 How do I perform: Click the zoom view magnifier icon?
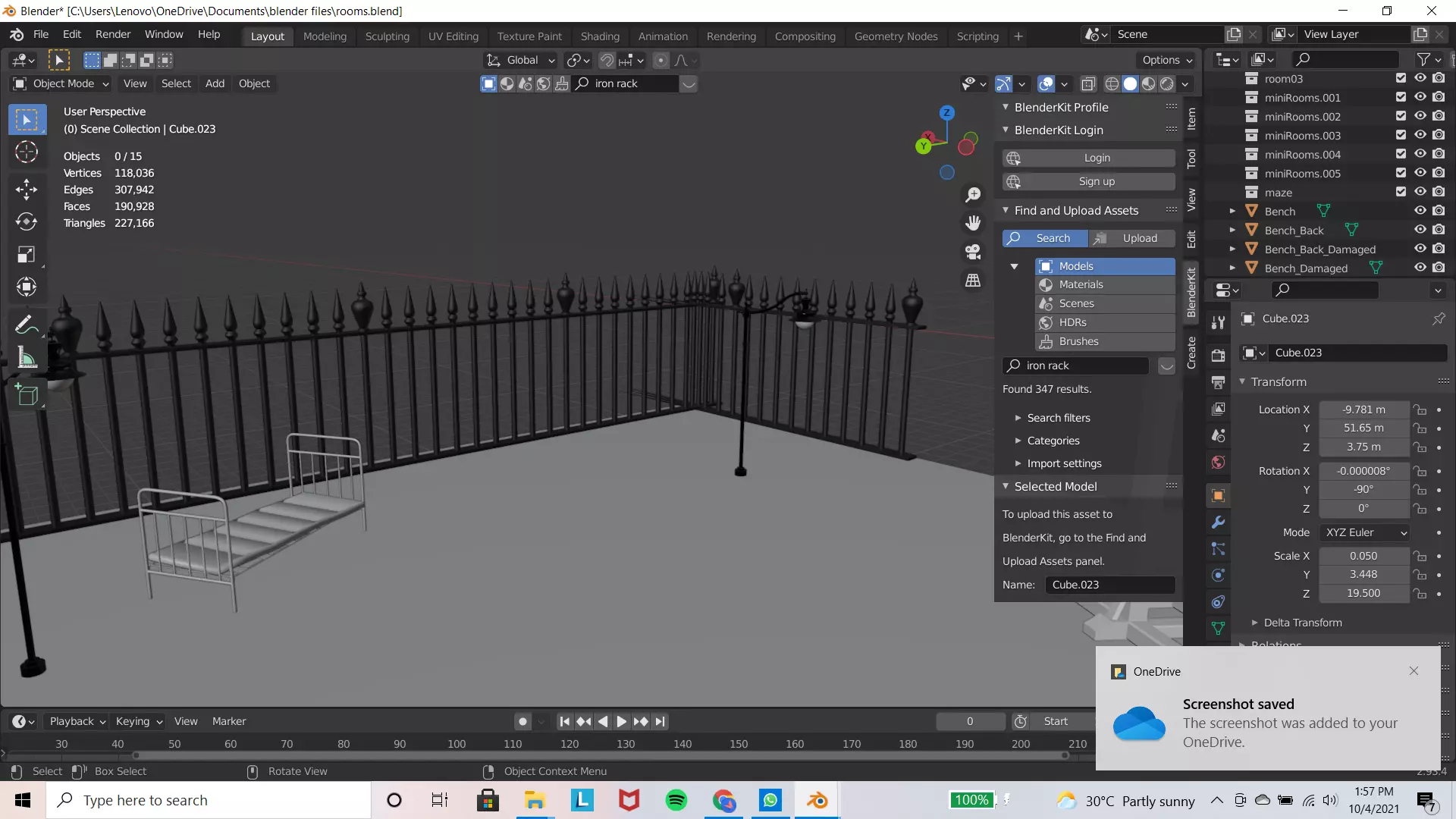point(973,195)
